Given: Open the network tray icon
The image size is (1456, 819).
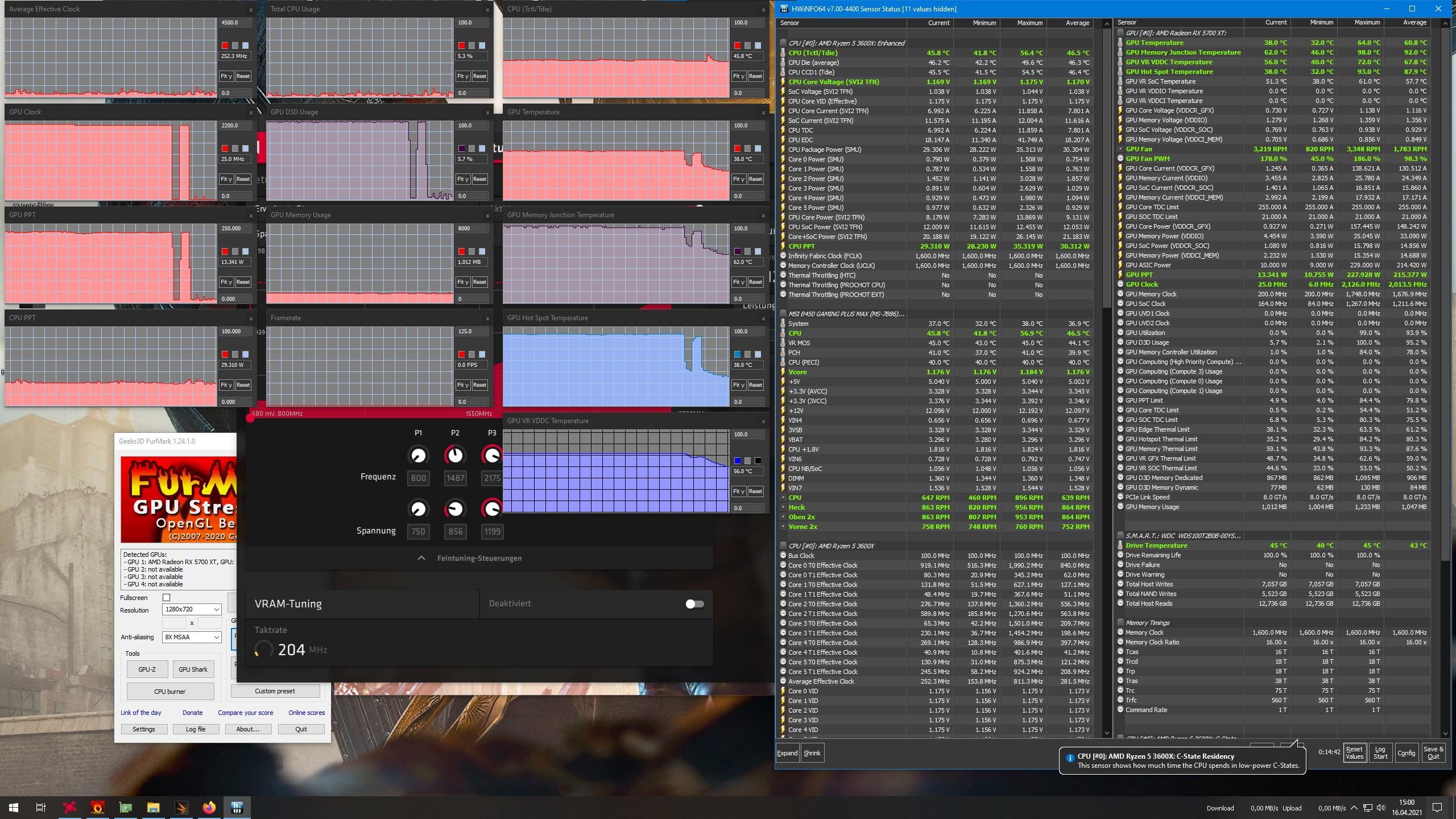Looking at the screenshot, I should (1367, 808).
